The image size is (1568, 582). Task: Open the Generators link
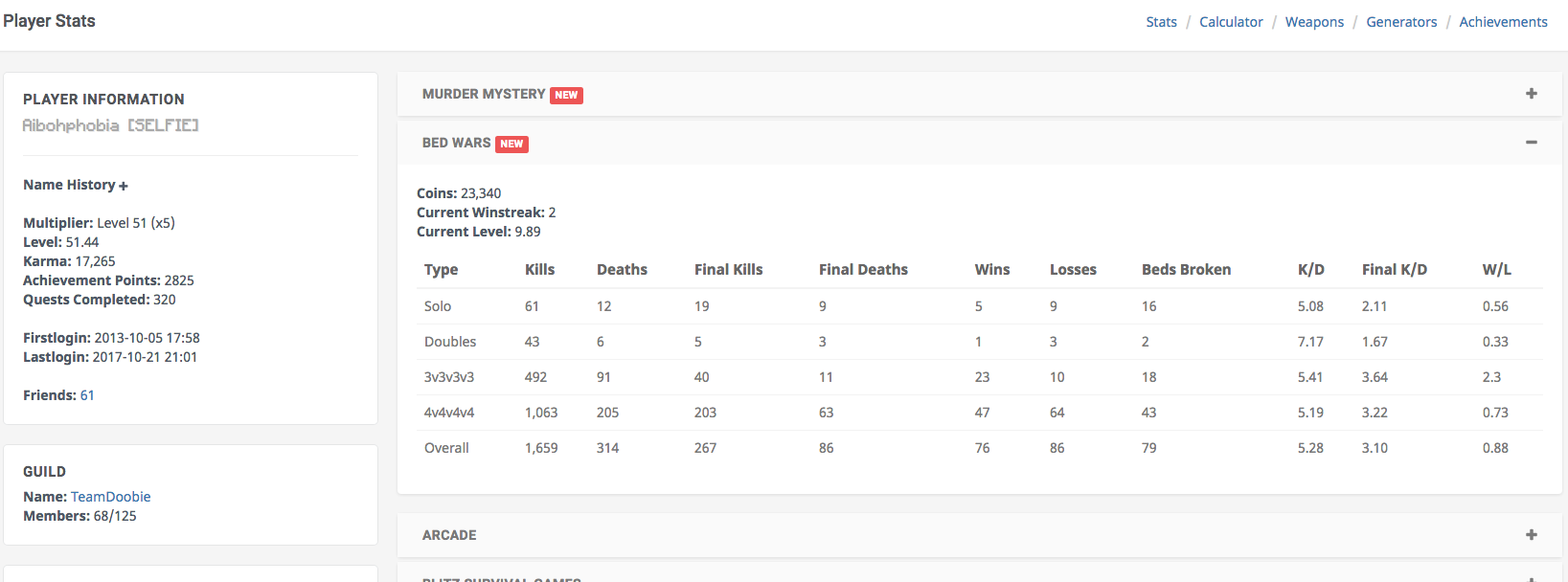[x=1401, y=22]
